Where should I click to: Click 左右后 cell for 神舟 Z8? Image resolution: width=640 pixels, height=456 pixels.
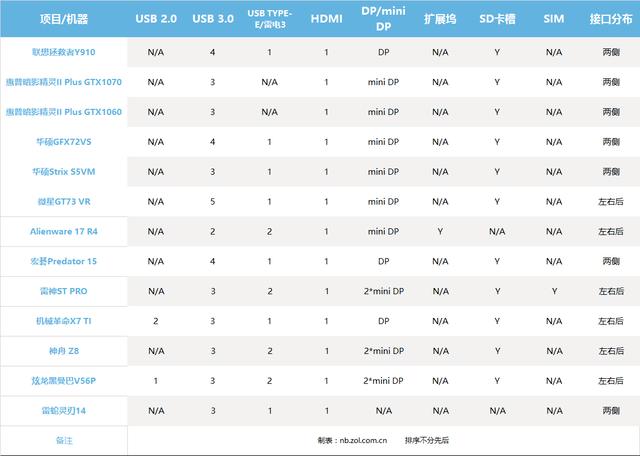click(x=611, y=351)
